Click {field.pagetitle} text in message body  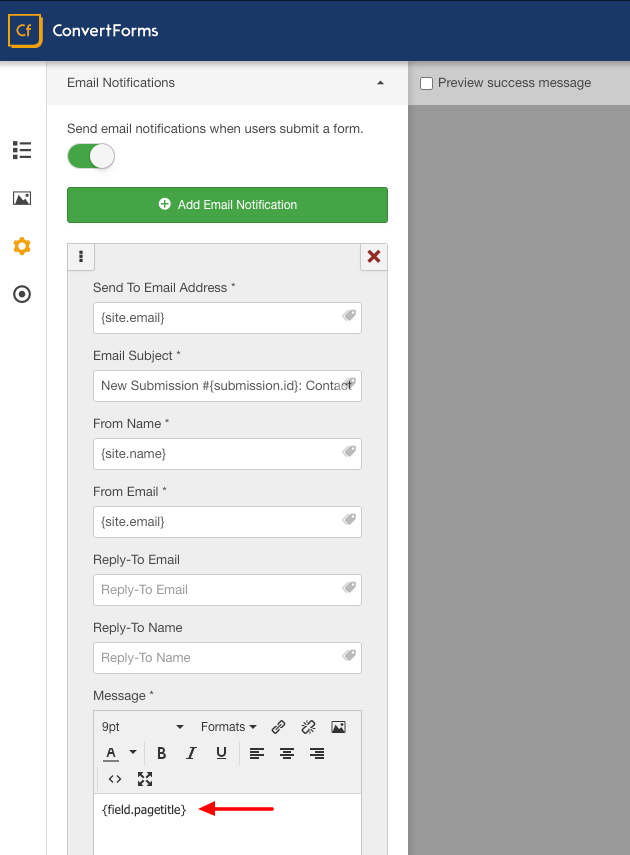pyautogui.click(x=144, y=810)
